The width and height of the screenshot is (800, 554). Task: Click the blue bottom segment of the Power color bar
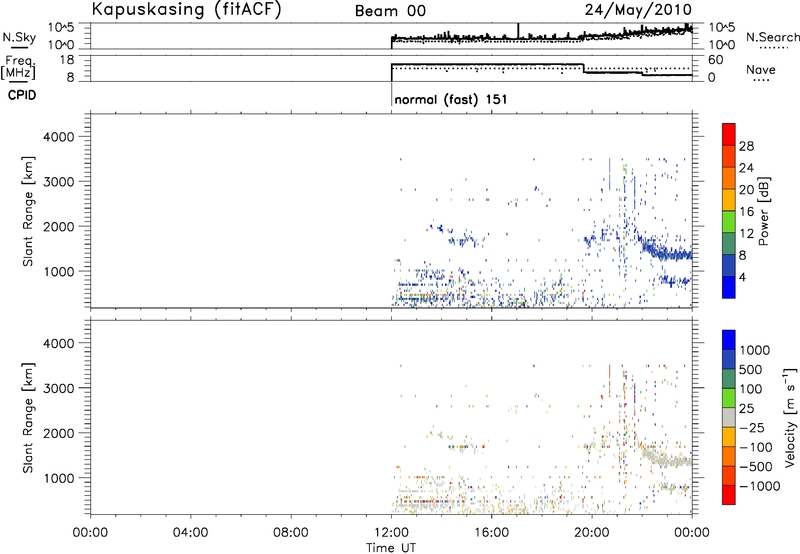[729, 287]
